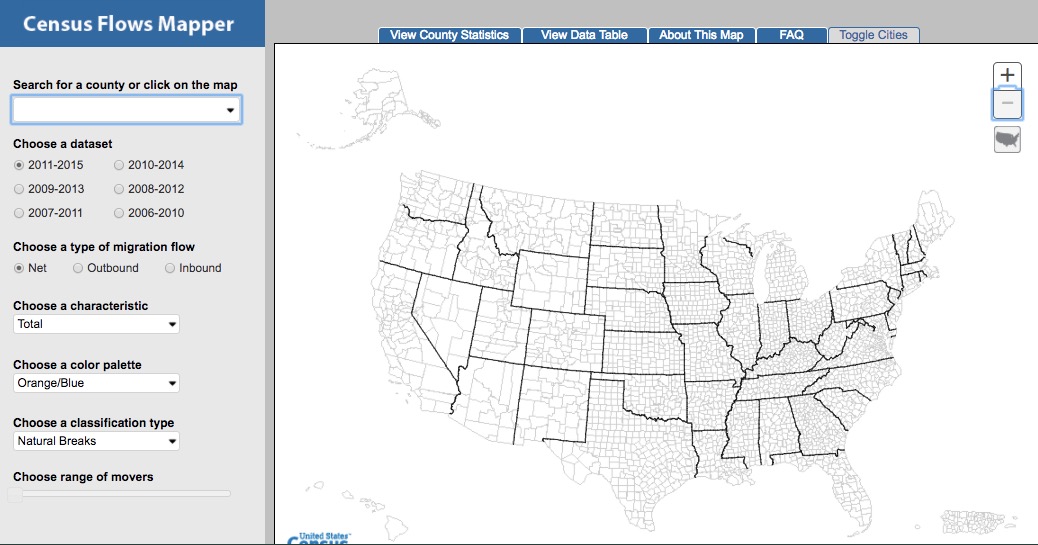Open the Natural Breaks classification dropdown

[x=96, y=441]
